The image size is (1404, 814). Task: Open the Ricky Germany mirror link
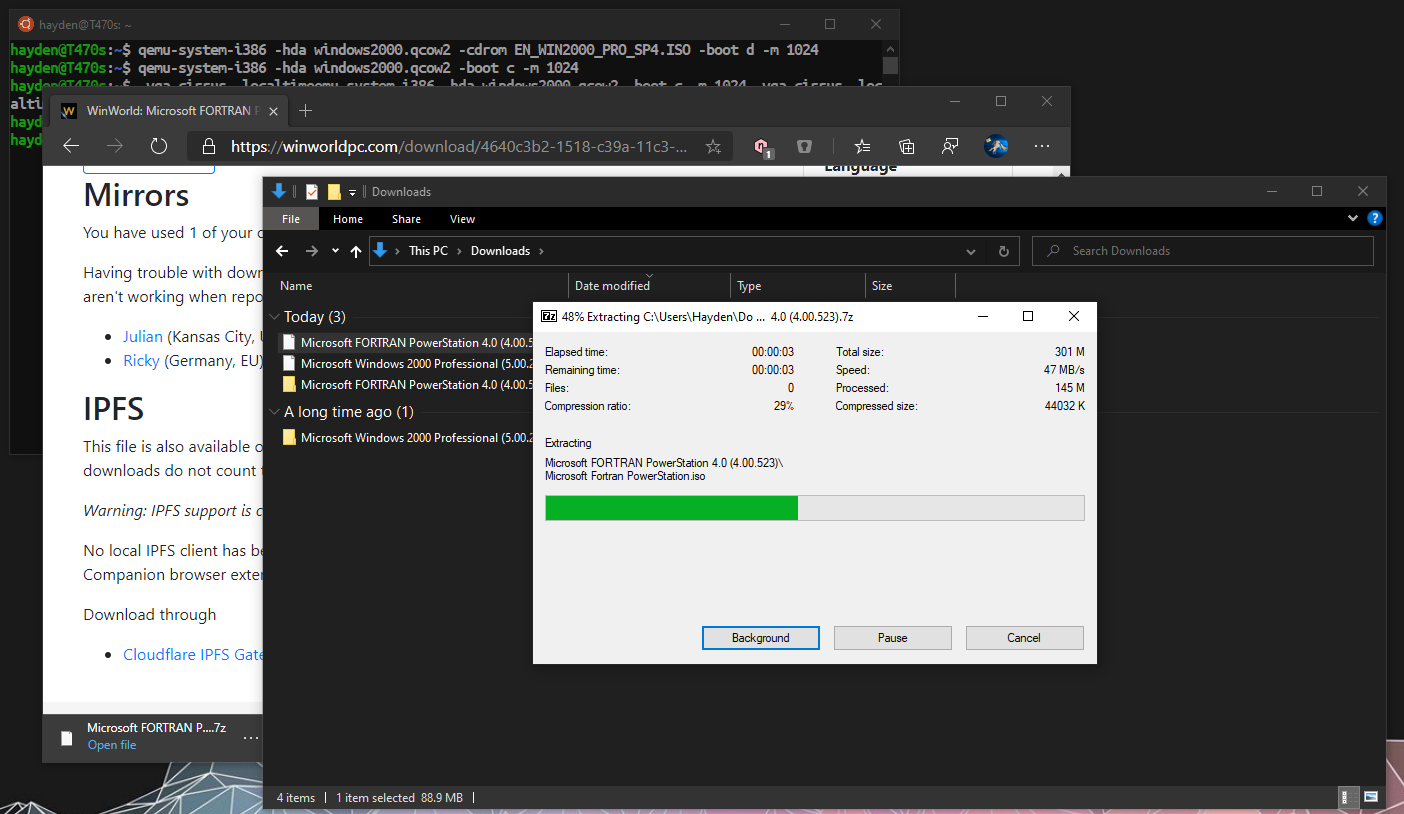pyautogui.click(x=141, y=361)
